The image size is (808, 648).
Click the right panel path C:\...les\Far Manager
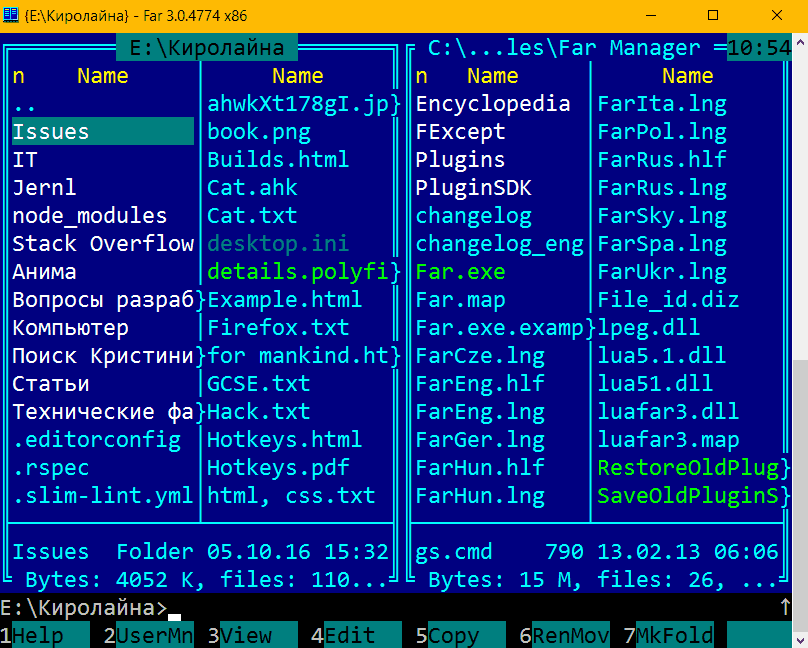(x=564, y=48)
